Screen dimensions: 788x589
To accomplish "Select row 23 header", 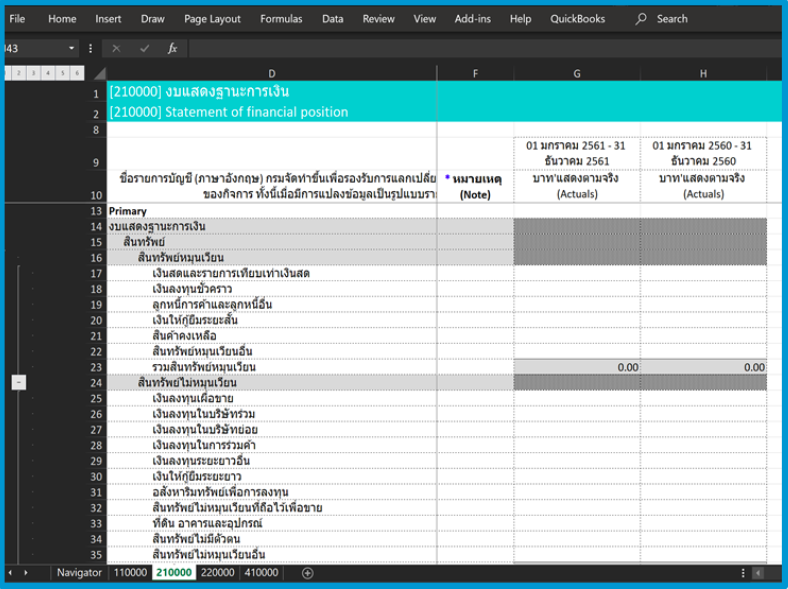I will tap(96, 367).
